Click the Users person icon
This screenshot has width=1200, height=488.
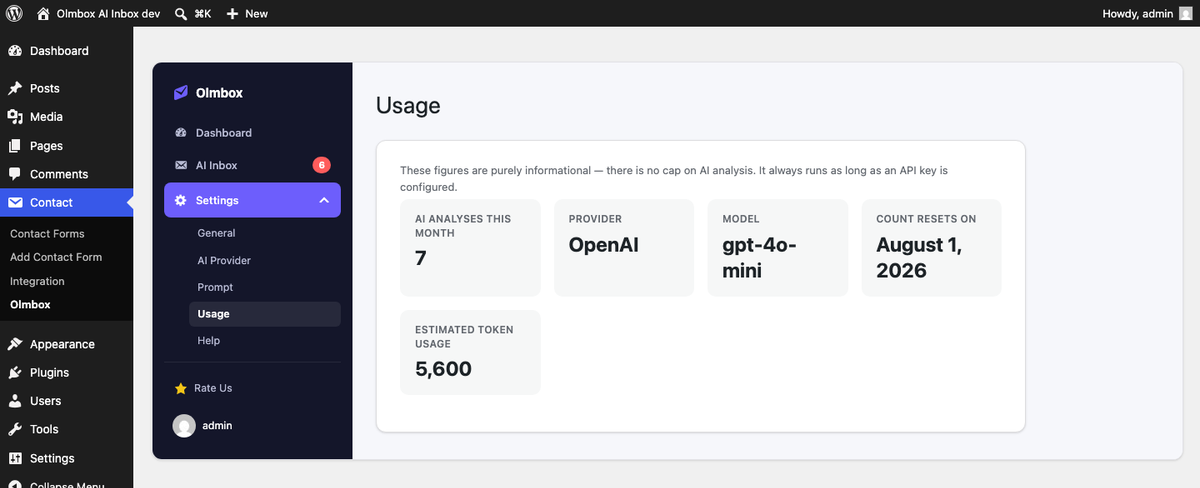pos(15,401)
